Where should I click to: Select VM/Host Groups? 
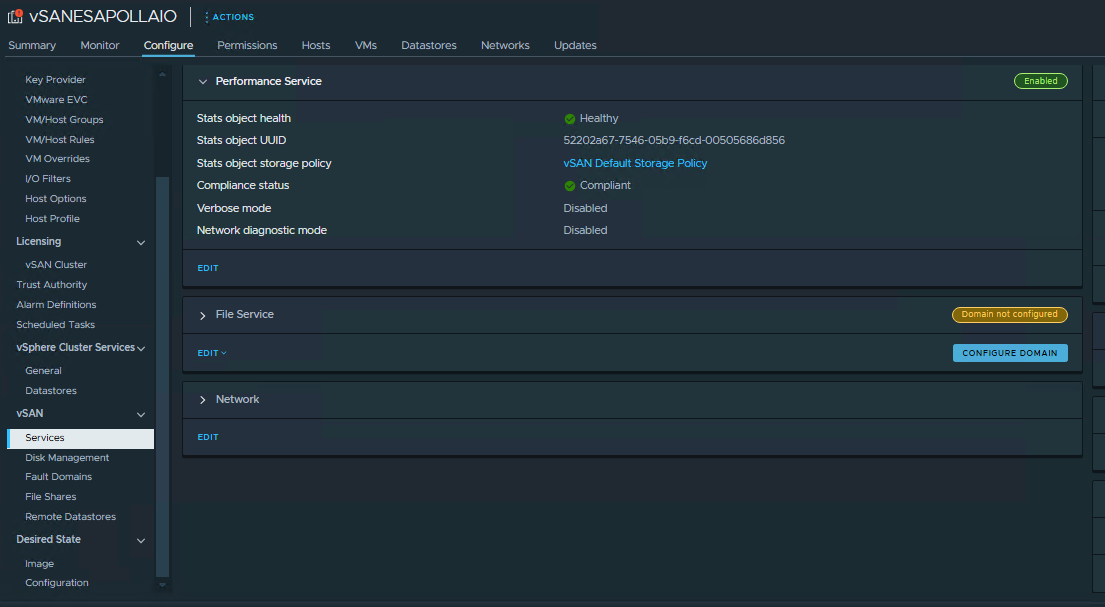pos(64,120)
